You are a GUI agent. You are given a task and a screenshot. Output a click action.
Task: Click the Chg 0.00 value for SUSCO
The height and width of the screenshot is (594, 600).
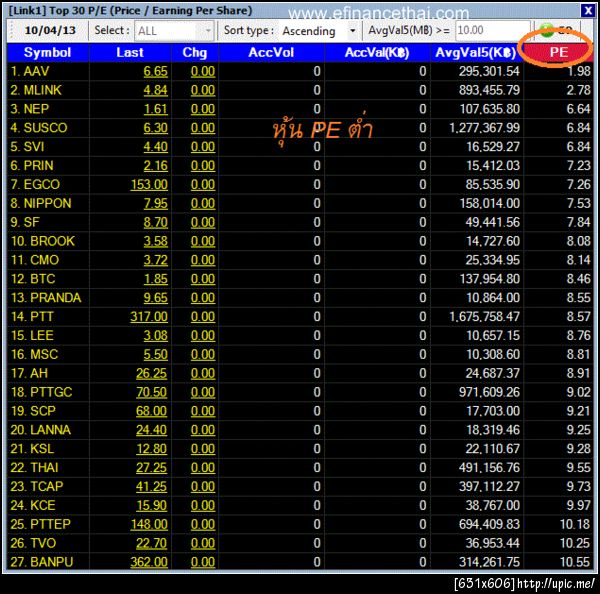coord(203,128)
